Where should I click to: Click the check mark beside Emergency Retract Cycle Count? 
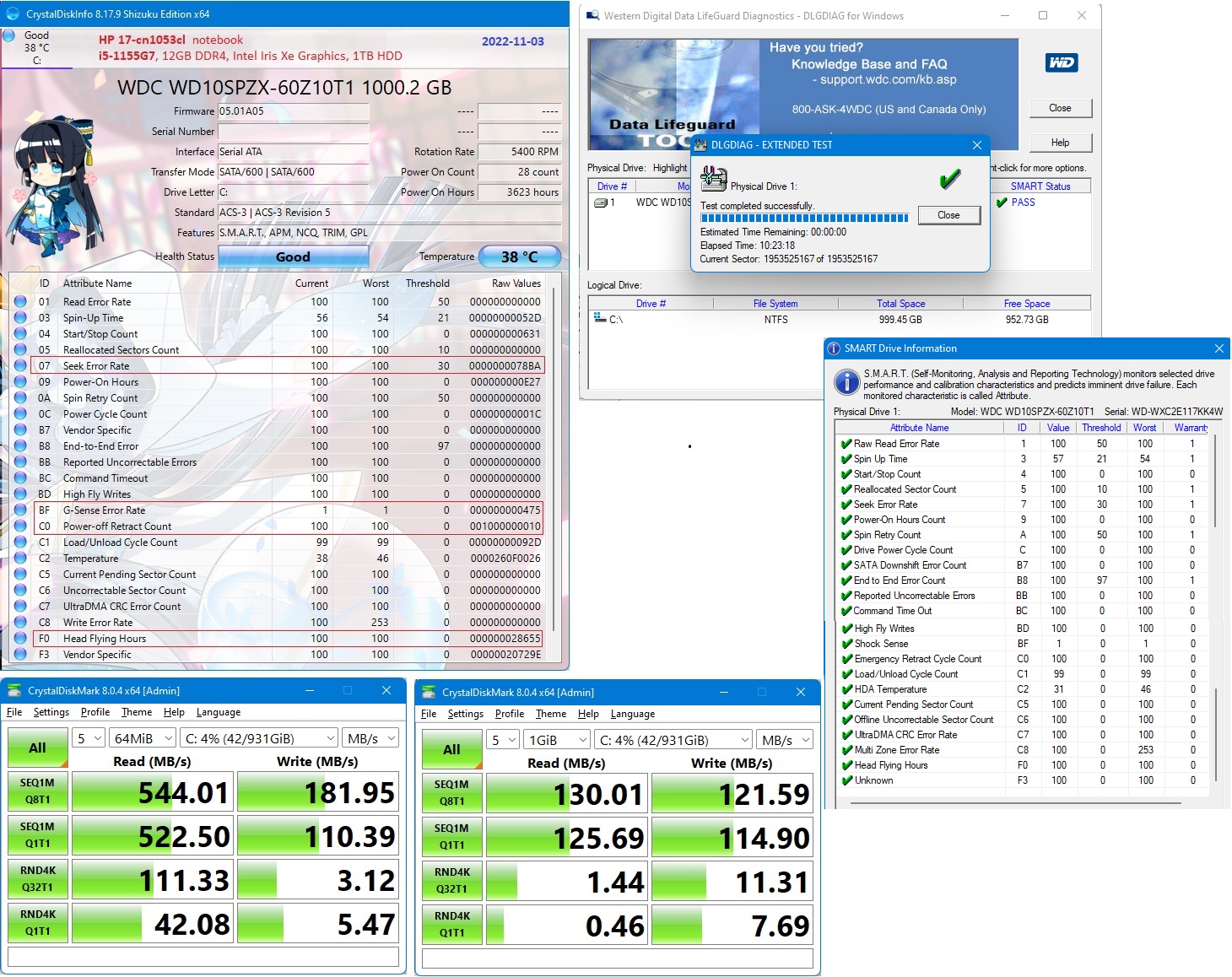coord(847,658)
